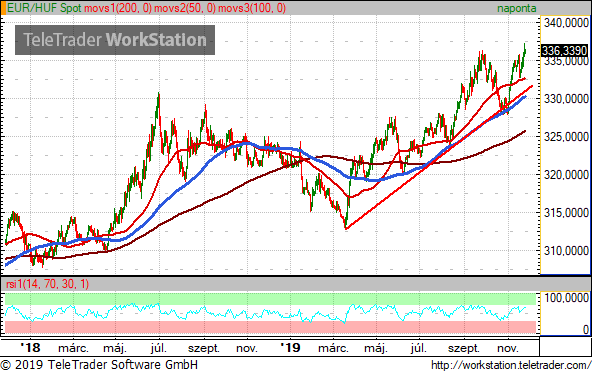
Task: Click the 330,0000 price axis label
Action: [x=566, y=99]
